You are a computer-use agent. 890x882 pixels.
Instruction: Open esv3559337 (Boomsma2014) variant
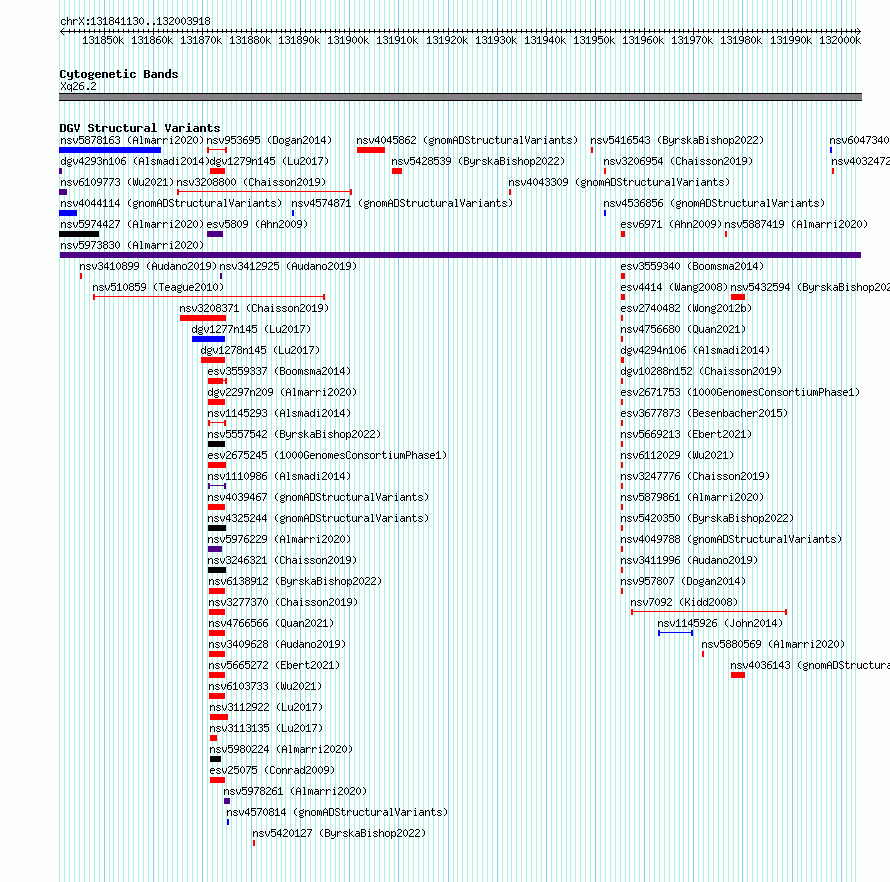click(x=279, y=371)
